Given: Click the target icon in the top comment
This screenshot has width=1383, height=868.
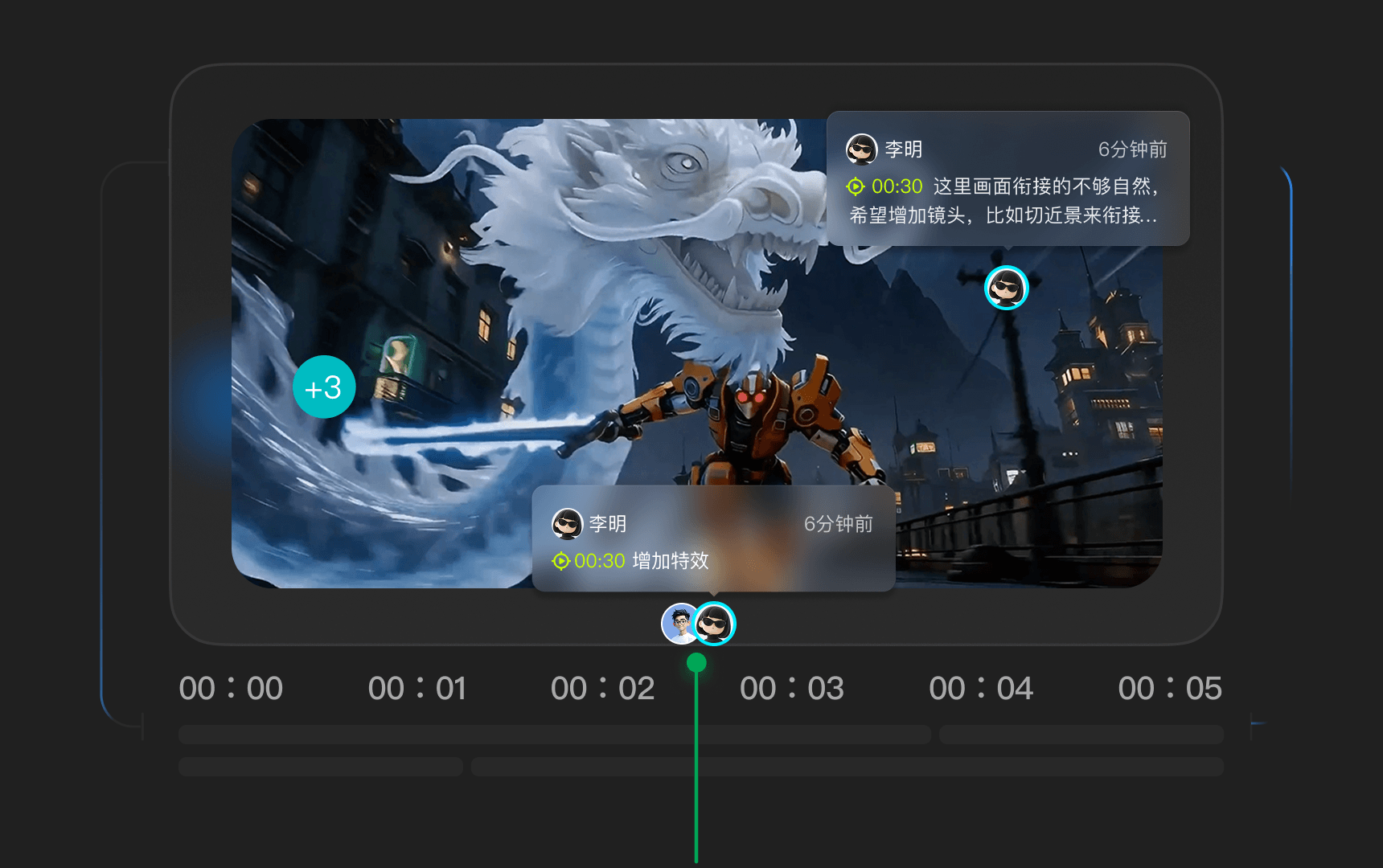Looking at the screenshot, I should 856,186.
